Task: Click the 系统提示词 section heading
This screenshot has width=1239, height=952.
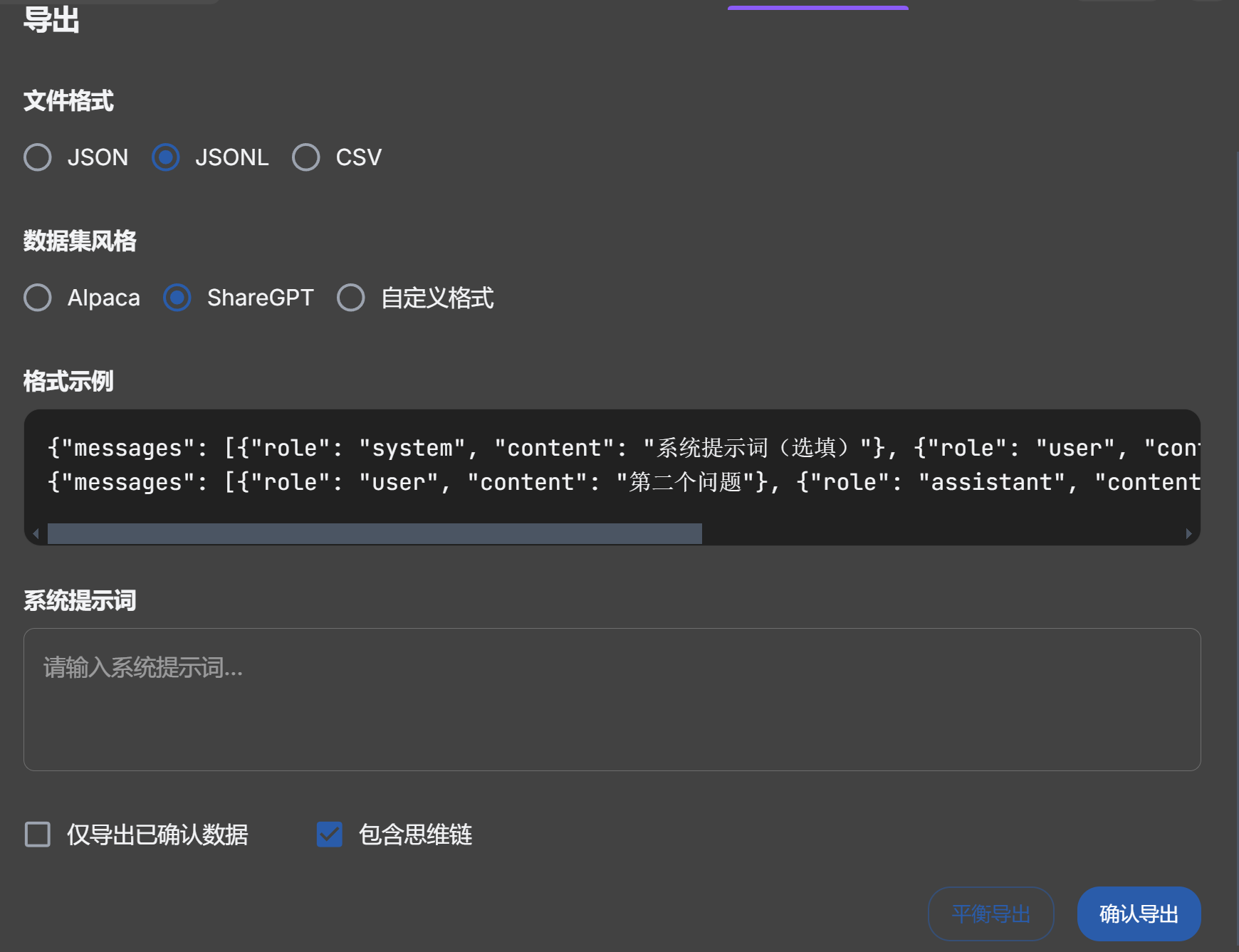Action: [x=80, y=600]
